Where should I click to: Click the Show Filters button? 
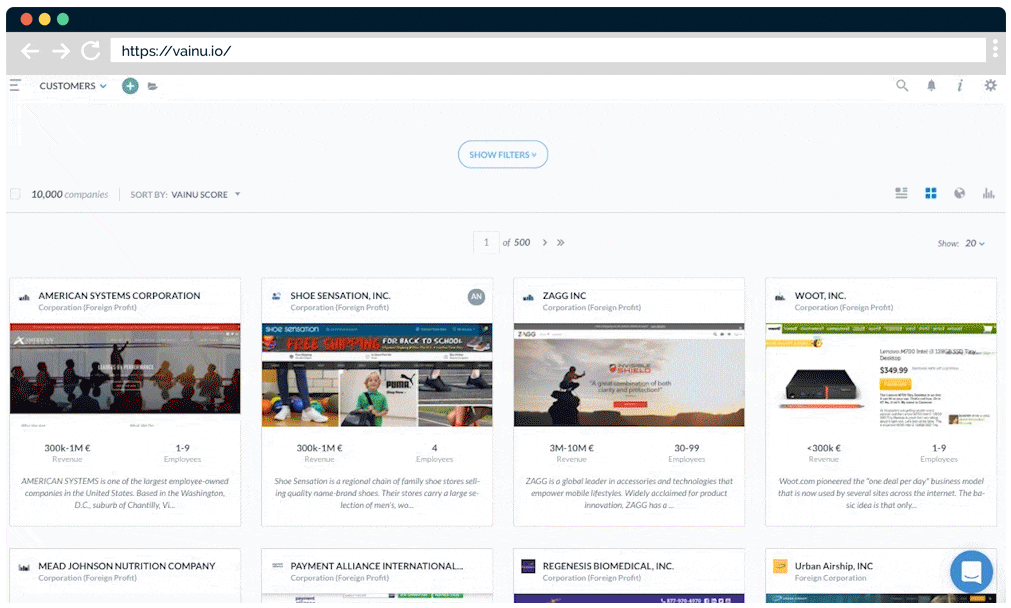[503, 155]
